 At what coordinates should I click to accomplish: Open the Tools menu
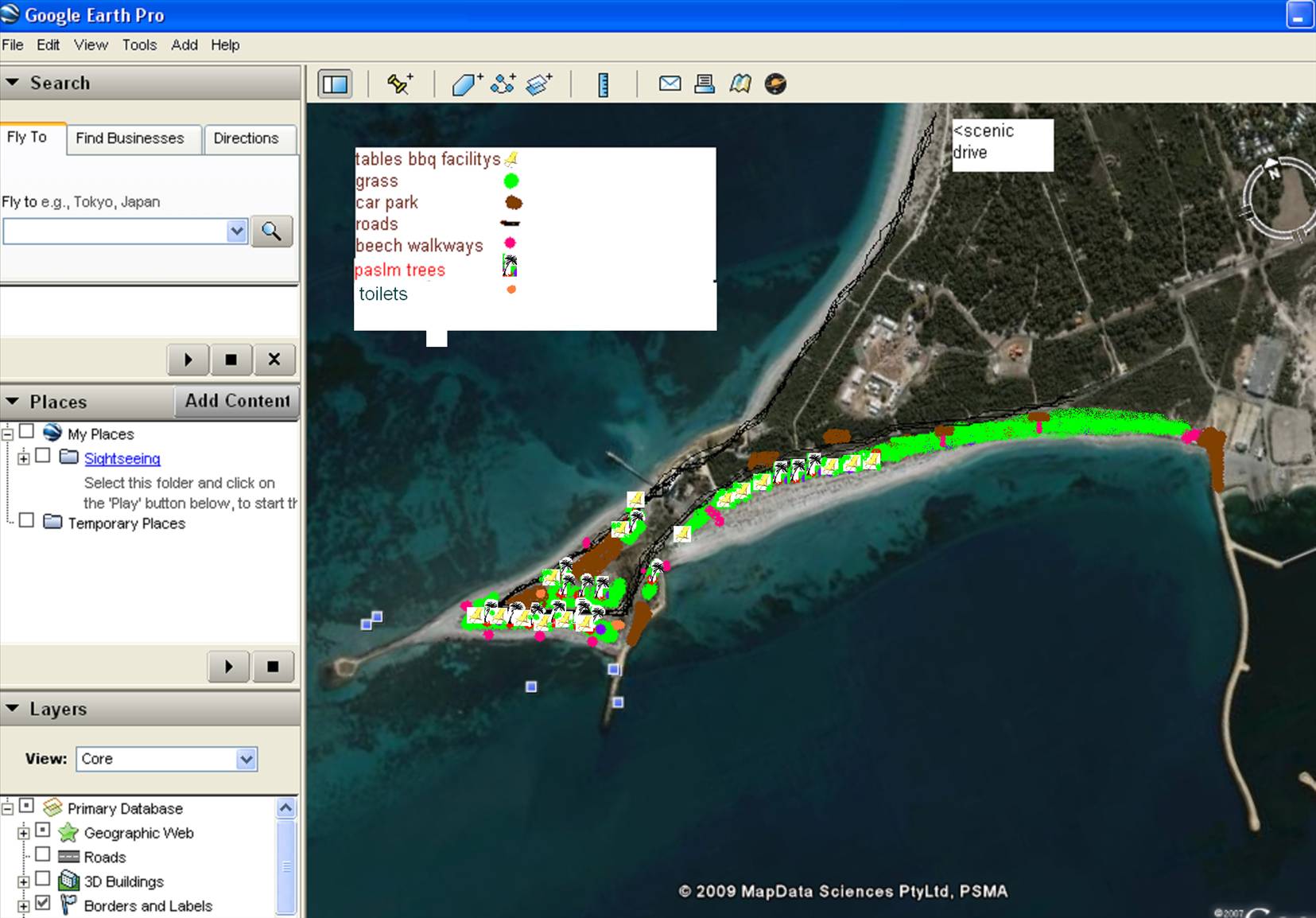tap(139, 45)
